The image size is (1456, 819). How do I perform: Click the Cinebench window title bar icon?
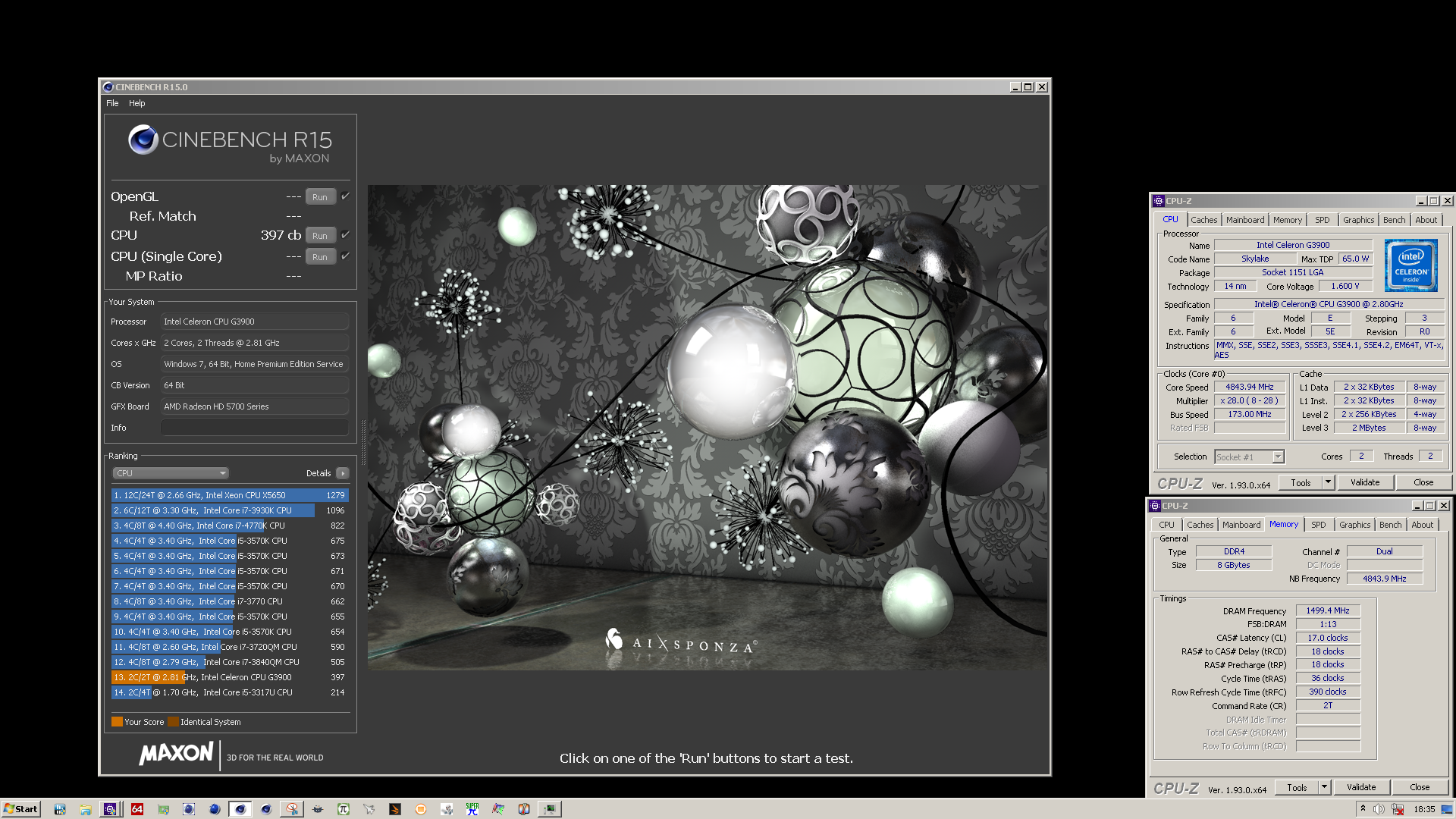point(108,87)
